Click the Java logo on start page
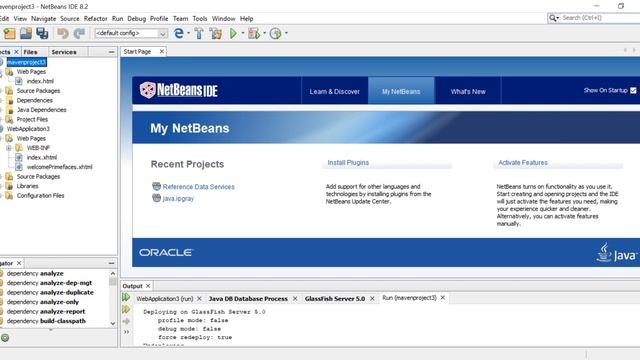This screenshot has width=640, height=360. tap(616, 253)
